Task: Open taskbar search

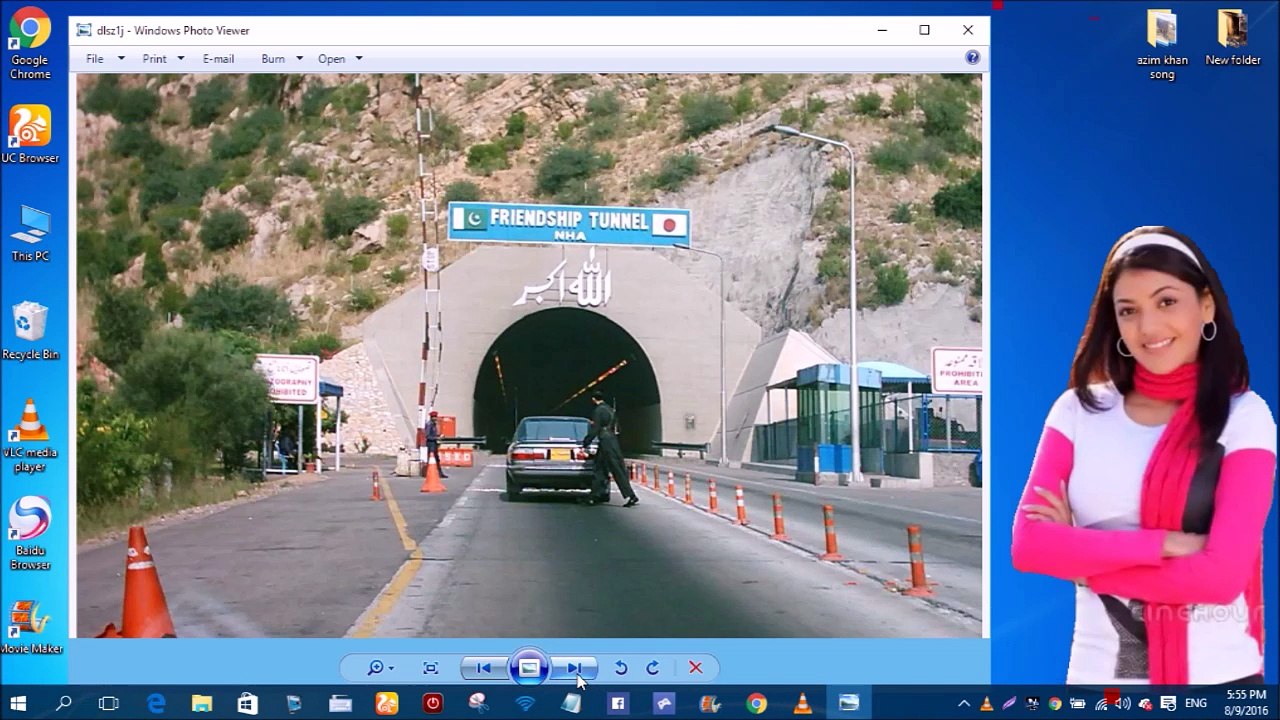Action: [x=64, y=703]
